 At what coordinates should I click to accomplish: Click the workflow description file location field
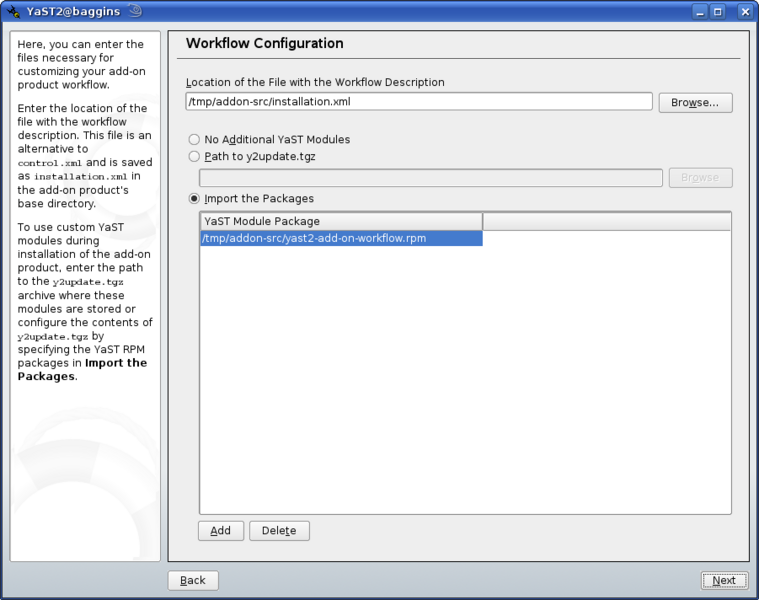click(x=419, y=102)
